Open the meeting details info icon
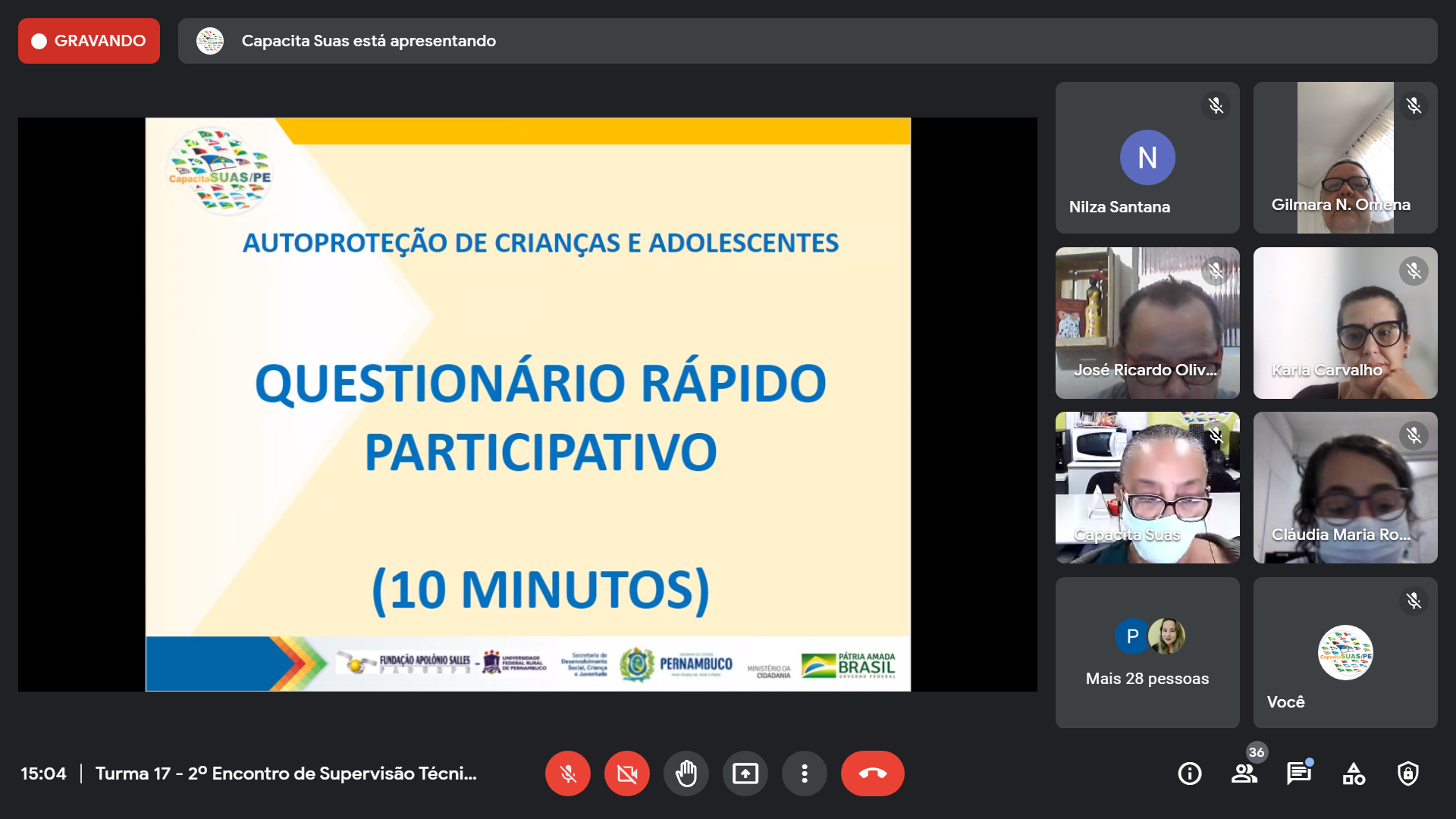Screen dimensions: 1456x819 [1189, 773]
